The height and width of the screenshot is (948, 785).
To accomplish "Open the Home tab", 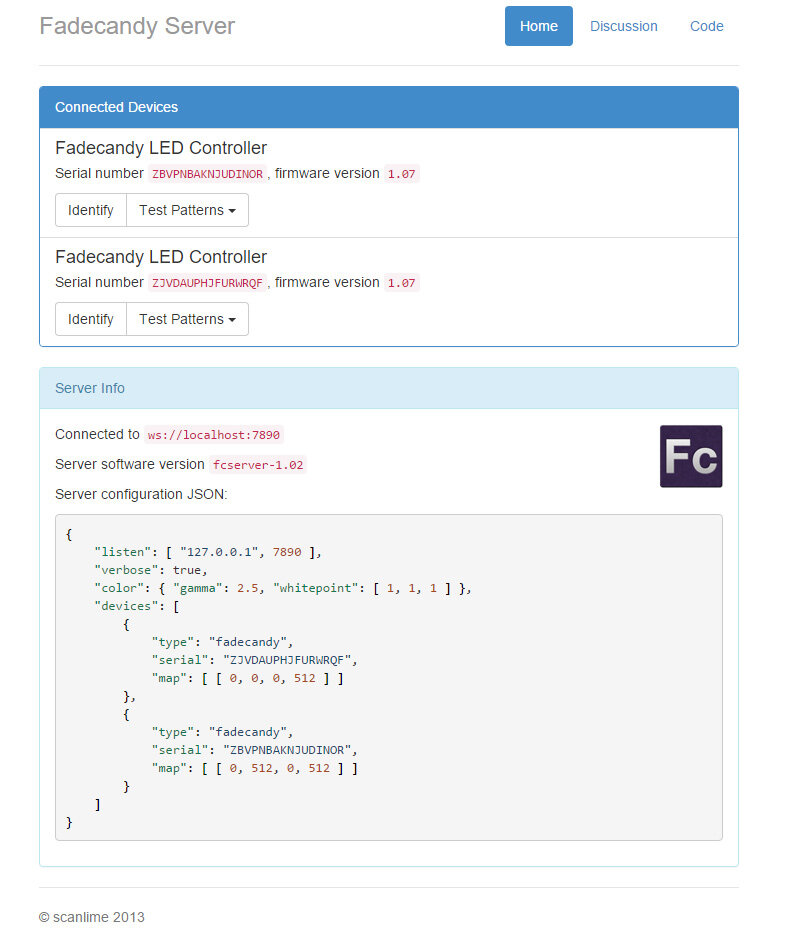I will 538,26.
